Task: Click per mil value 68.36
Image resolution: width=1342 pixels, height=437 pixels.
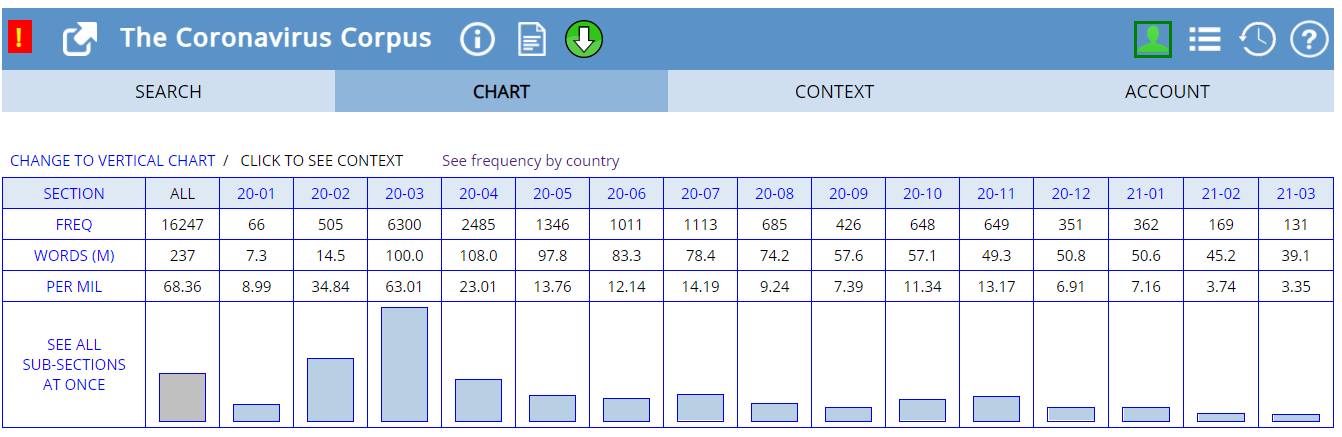Action: 182,286
